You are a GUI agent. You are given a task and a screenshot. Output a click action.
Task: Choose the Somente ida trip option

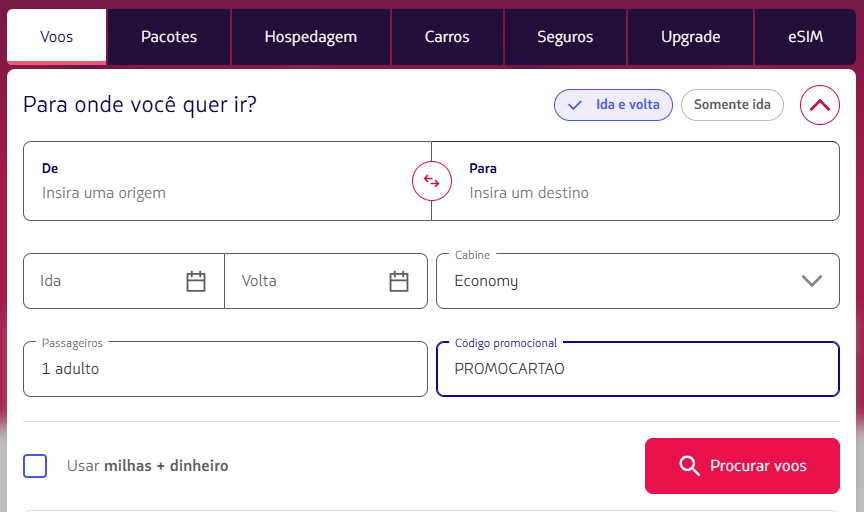[x=732, y=105]
